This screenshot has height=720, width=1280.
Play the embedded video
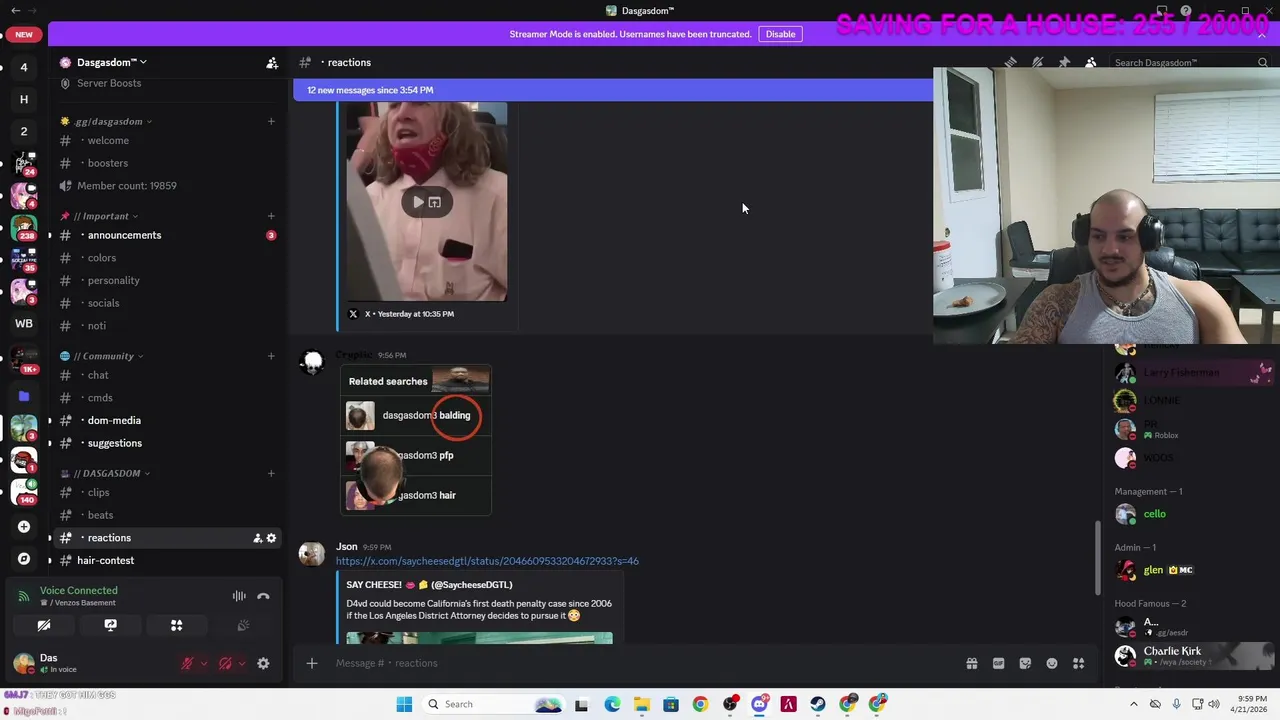418,202
